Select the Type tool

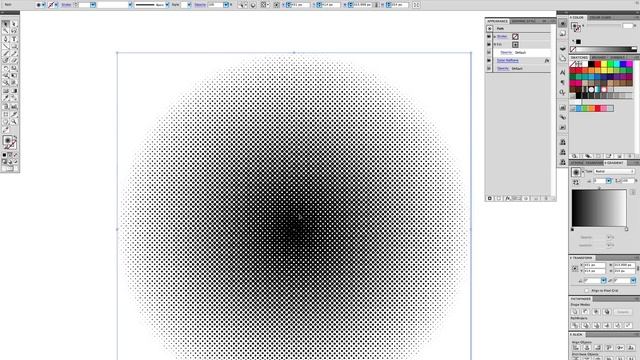14,39
